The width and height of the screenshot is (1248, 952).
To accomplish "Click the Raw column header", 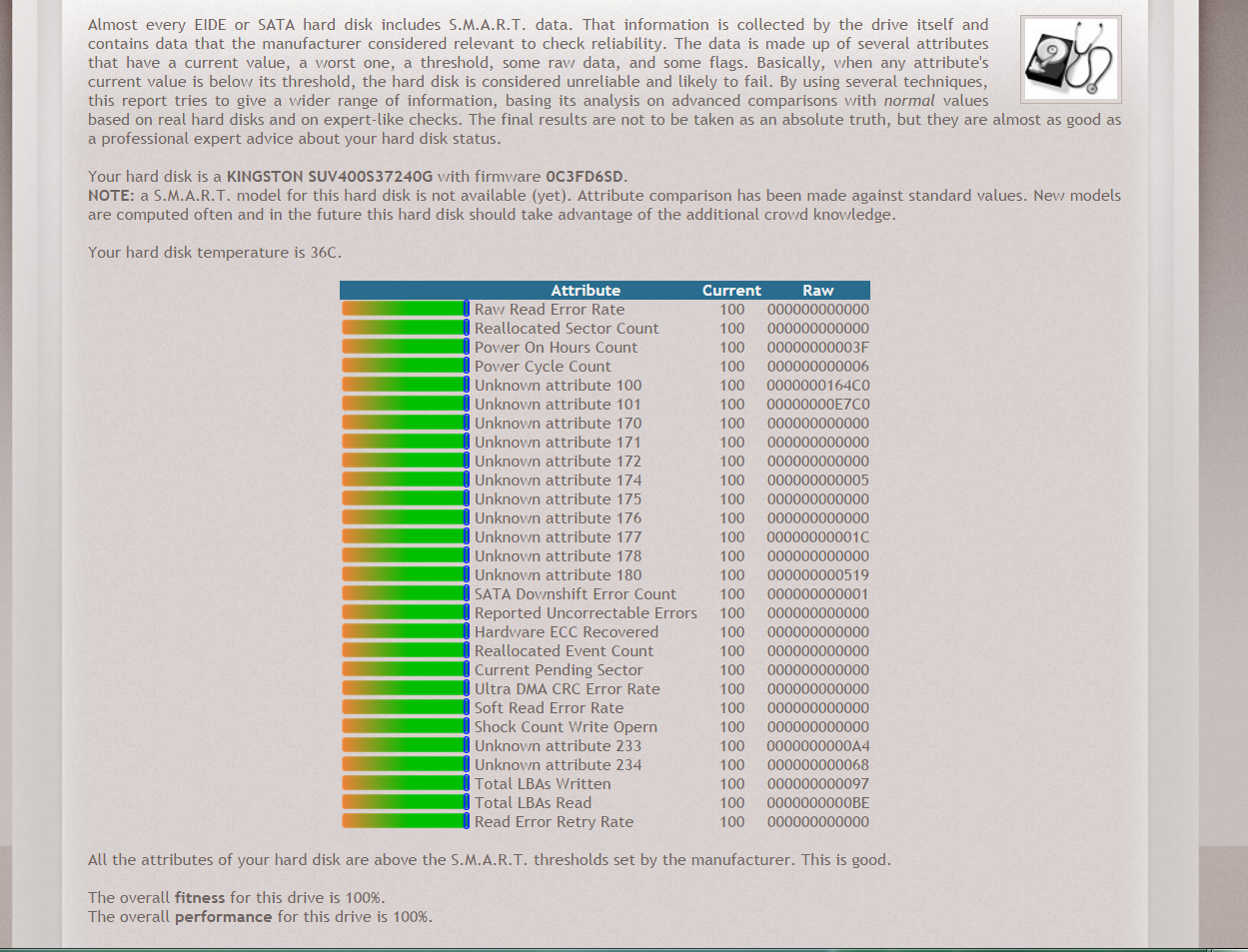I will (817, 291).
